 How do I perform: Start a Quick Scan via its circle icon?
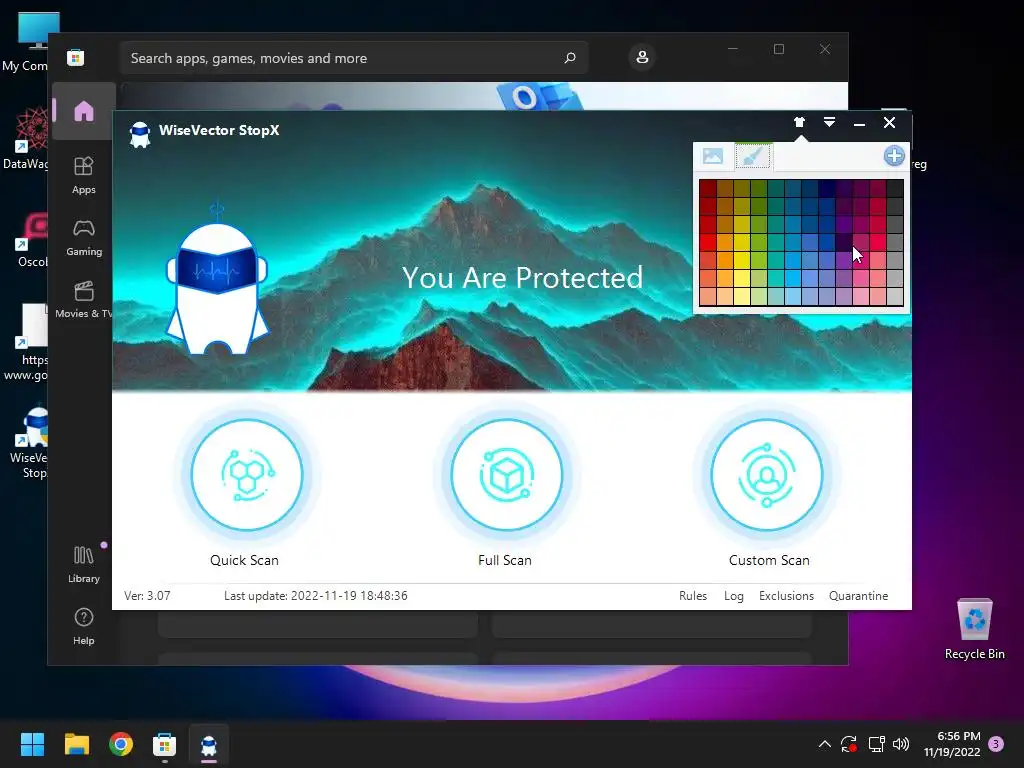tap(246, 475)
